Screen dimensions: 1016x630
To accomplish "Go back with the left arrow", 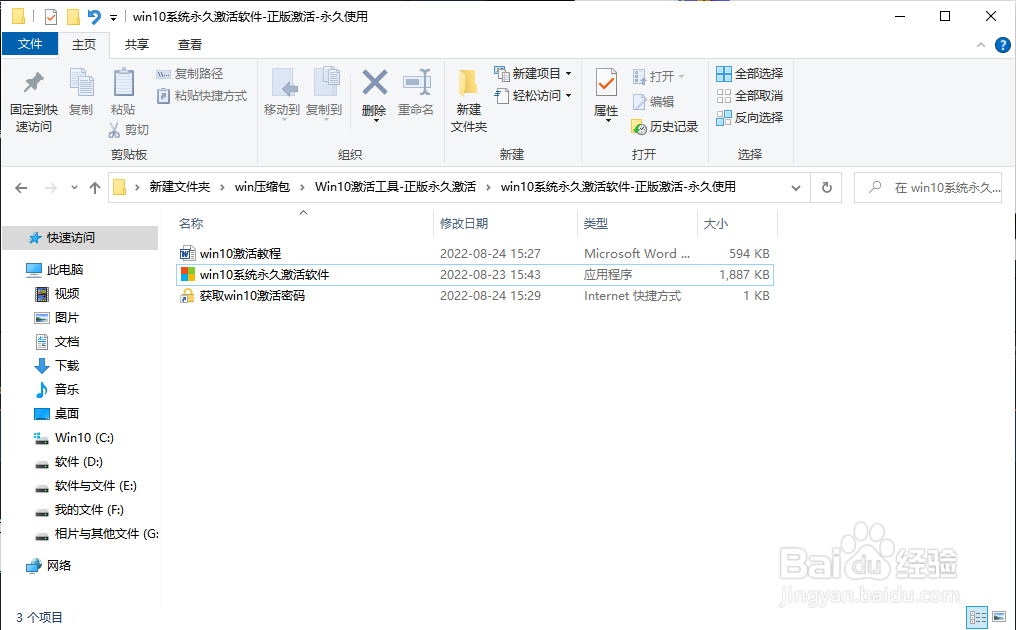I will 21,188.
